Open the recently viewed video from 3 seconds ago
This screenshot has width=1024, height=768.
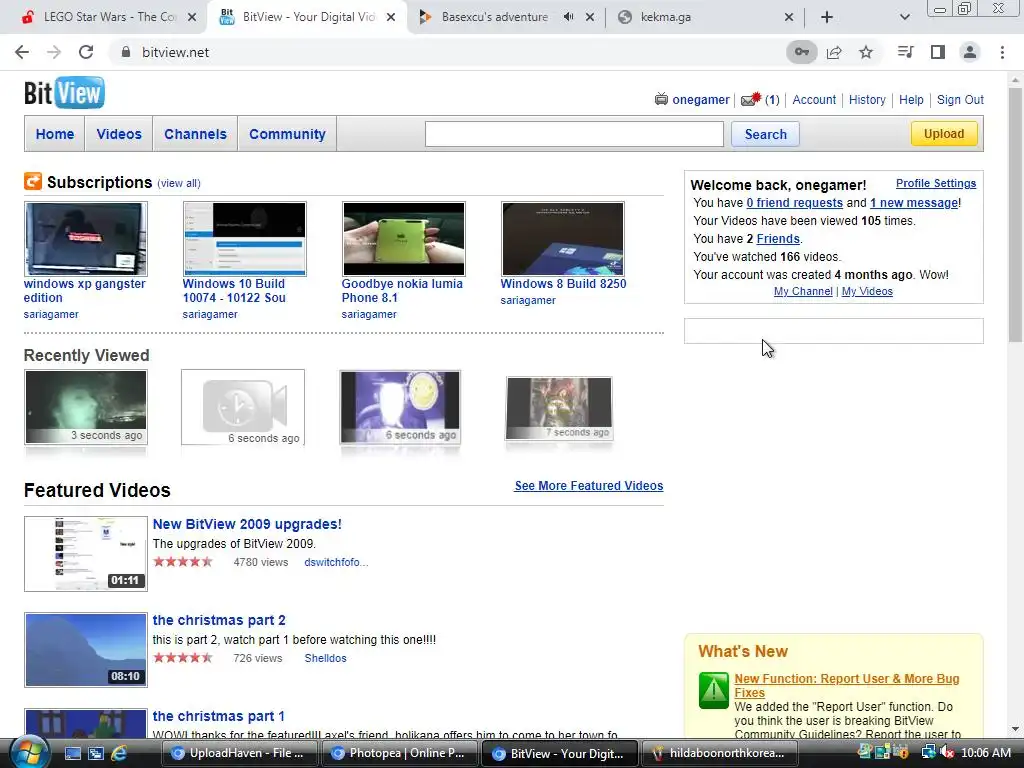click(86, 407)
